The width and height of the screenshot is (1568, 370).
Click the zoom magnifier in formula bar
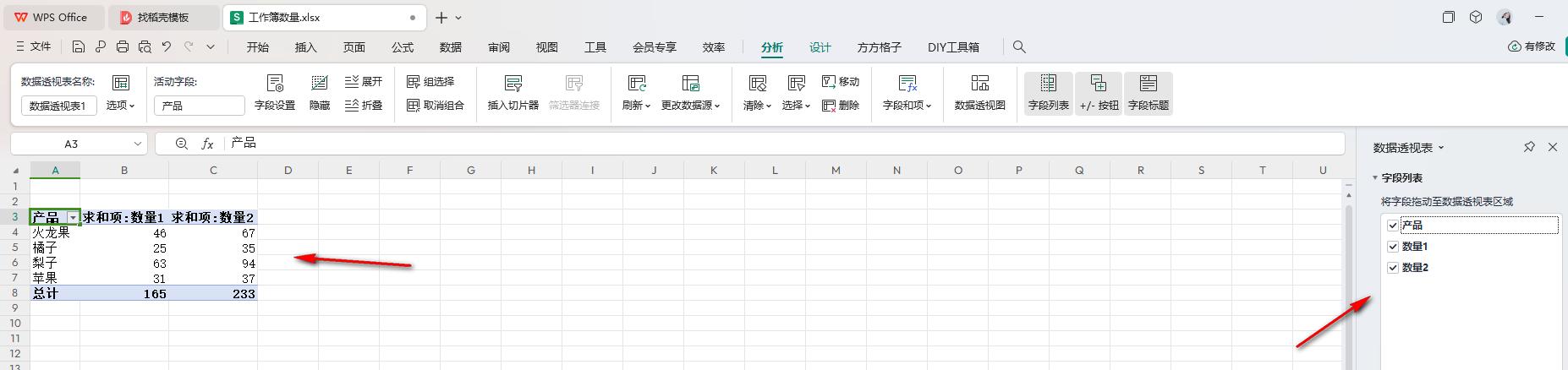coord(182,144)
